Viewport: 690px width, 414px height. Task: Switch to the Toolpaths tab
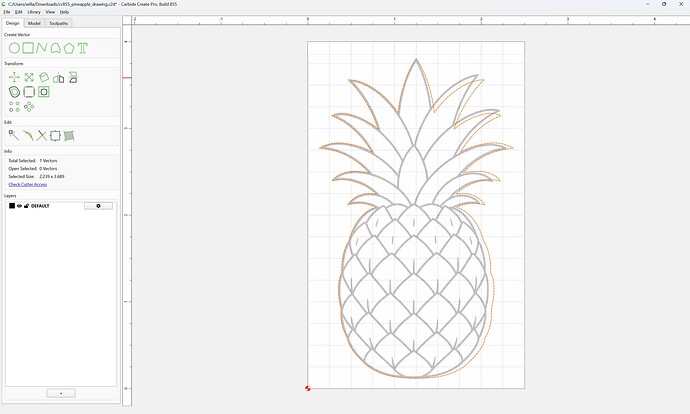59,23
